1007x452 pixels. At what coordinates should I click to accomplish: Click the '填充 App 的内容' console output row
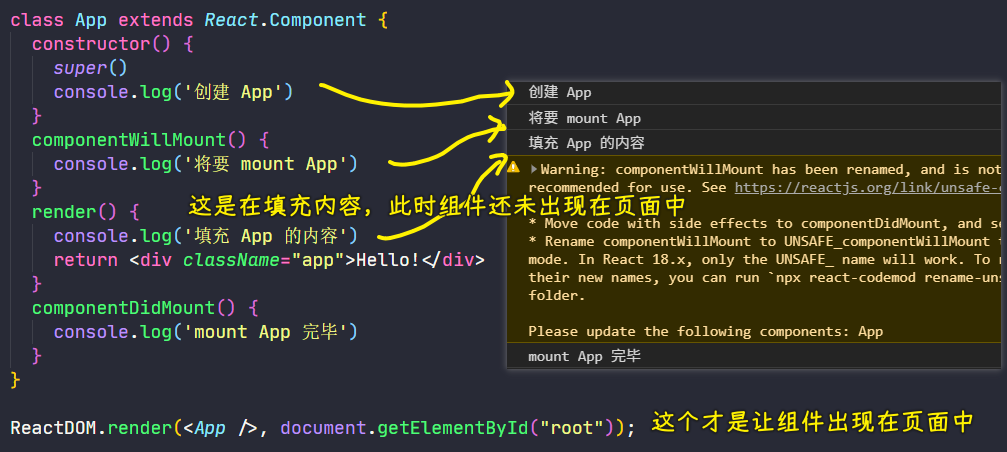586,143
